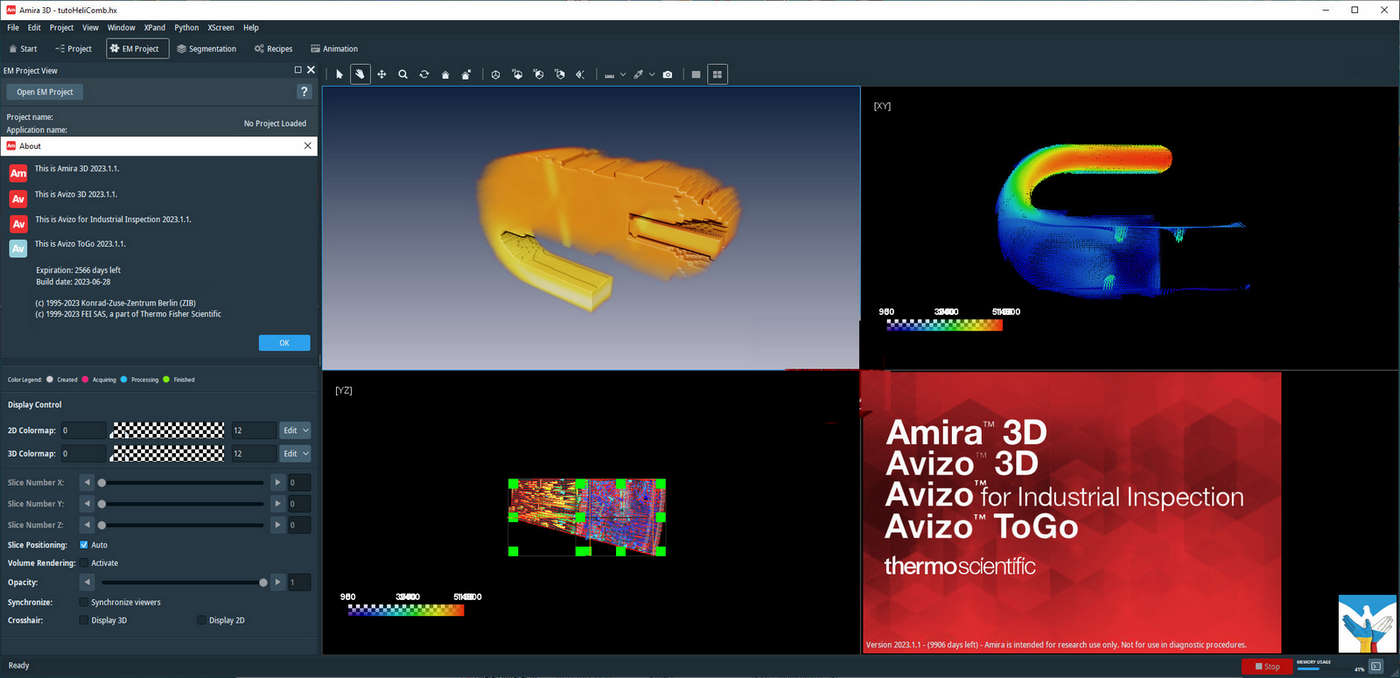The width and height of the screenshot is (1400, 678).
Task: Switch to the Animation tab
Action: pos(334,48)
